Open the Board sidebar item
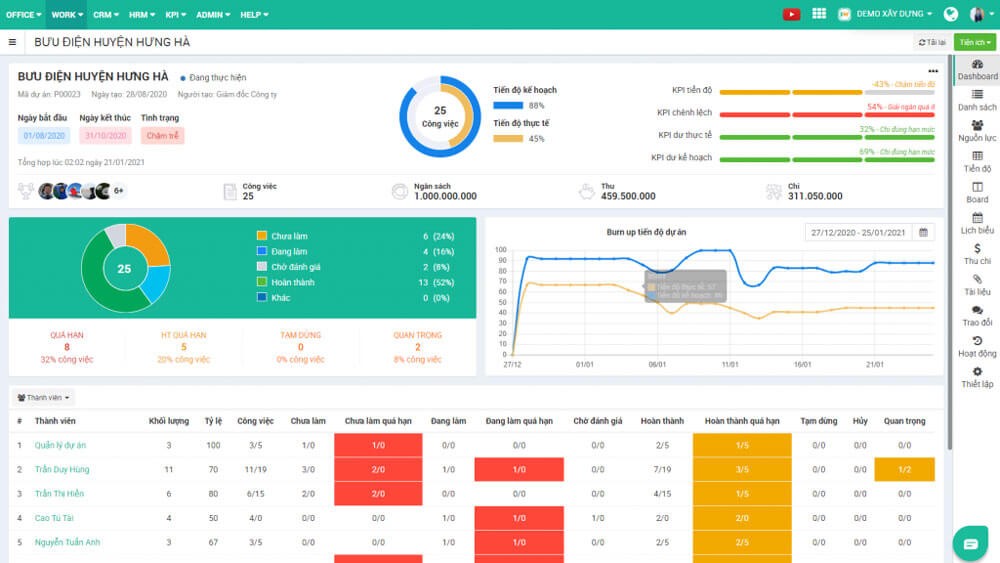The height and width of the screenshot is (563, 1000). pyautogui.click(x=977, y=192)
